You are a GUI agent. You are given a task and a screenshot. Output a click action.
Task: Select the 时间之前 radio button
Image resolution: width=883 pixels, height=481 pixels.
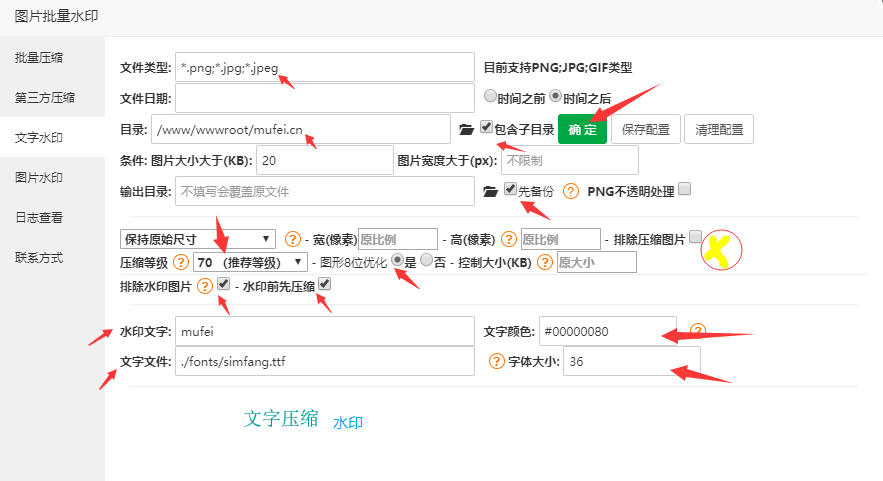click(x=490, y=97)
